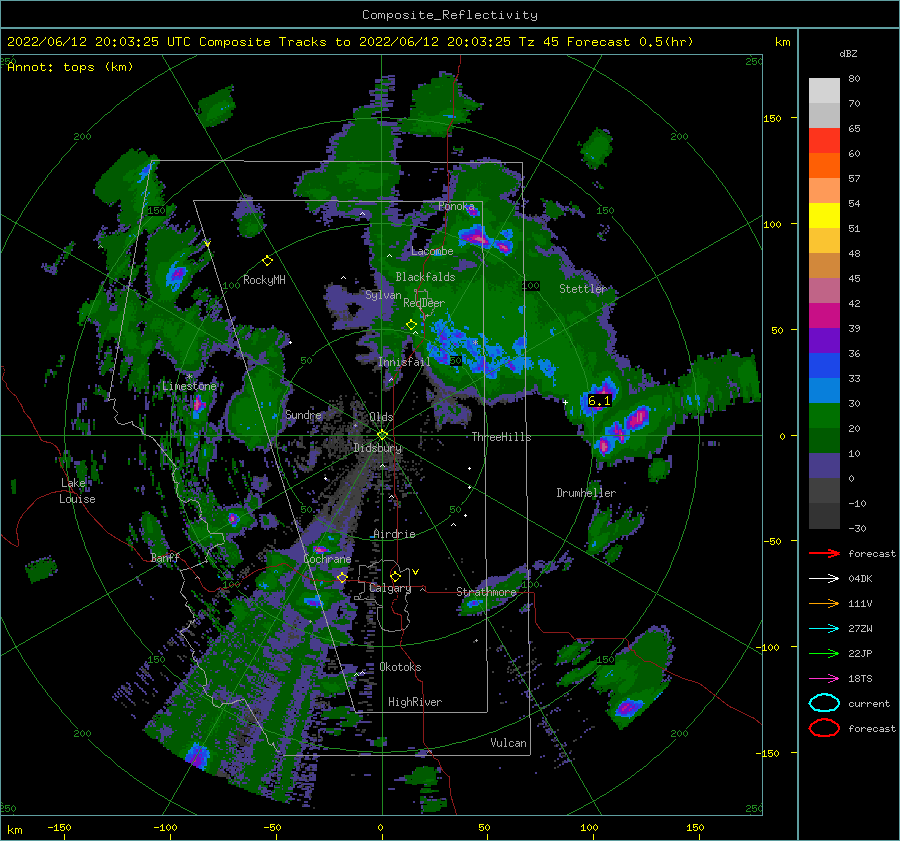The image size is (900, 841).
Task: Select the Calgary label
Action: tap(390, 588)
